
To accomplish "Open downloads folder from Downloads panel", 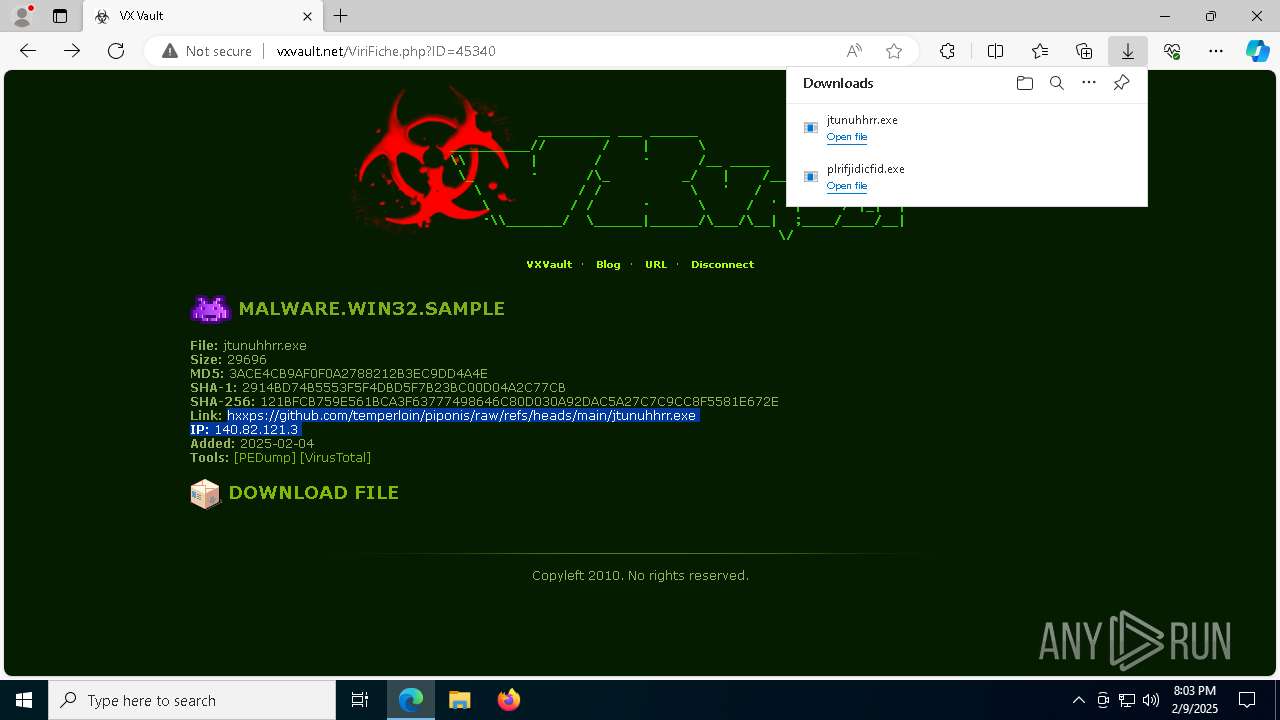I will pos(1024,83).
